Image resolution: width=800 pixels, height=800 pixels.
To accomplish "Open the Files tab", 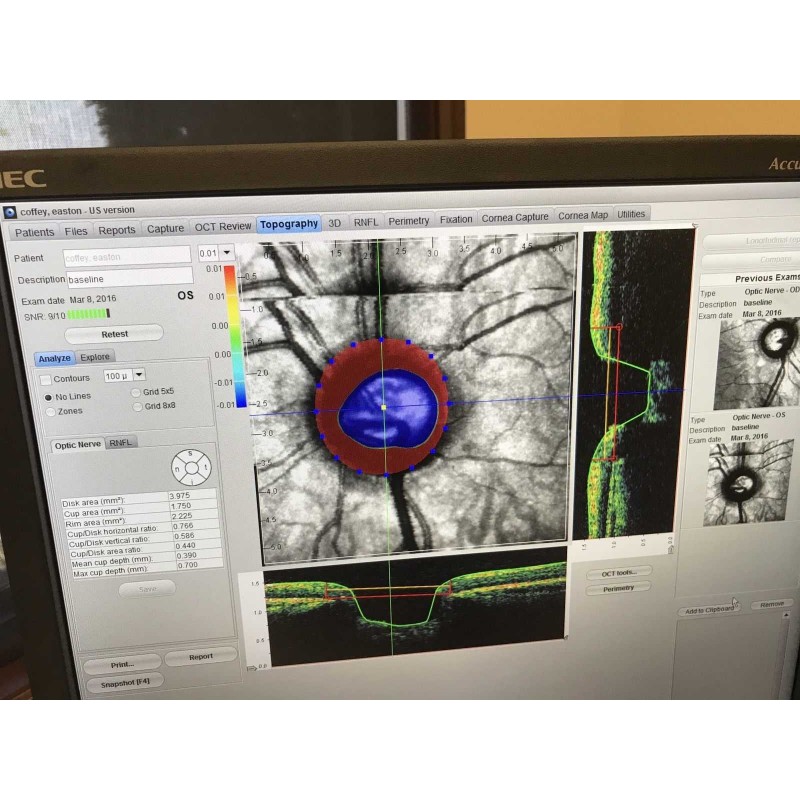I will [x=76, y=231].
